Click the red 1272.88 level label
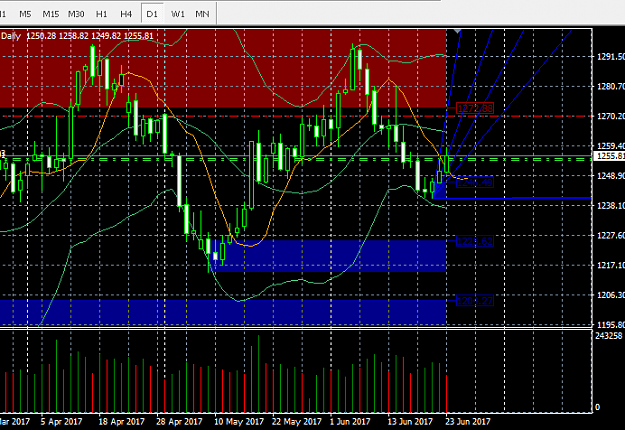This screenshot has height=430, width=625. tap(475, 108)
